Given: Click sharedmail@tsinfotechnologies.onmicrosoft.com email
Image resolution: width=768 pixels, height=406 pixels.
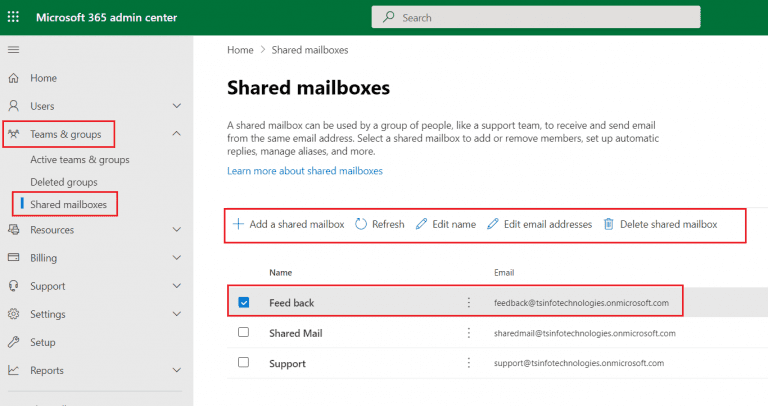Looking at the screenshot, I should pos(584,334).
